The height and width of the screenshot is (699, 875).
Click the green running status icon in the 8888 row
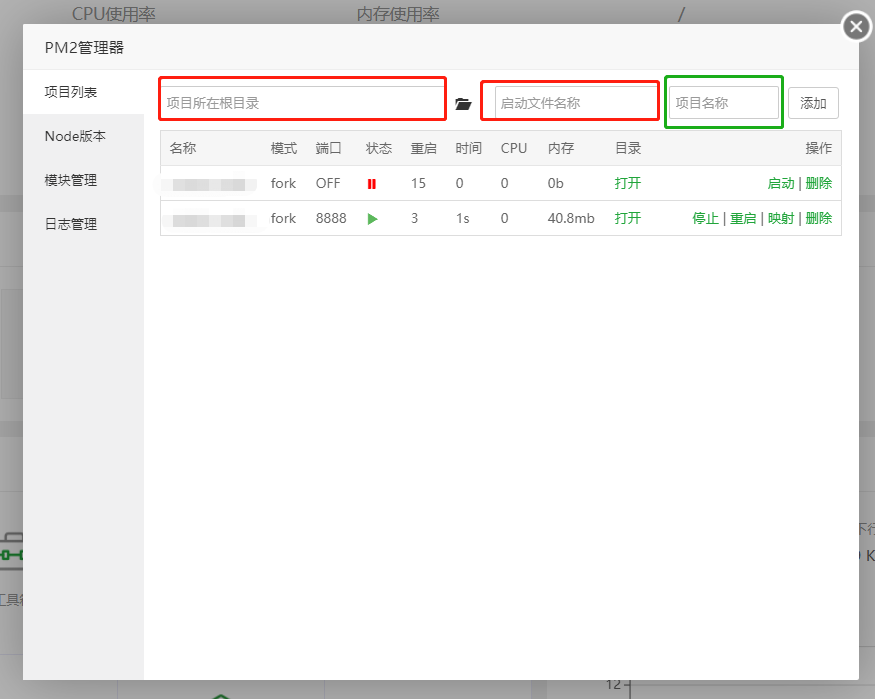[x=373, y=219]
